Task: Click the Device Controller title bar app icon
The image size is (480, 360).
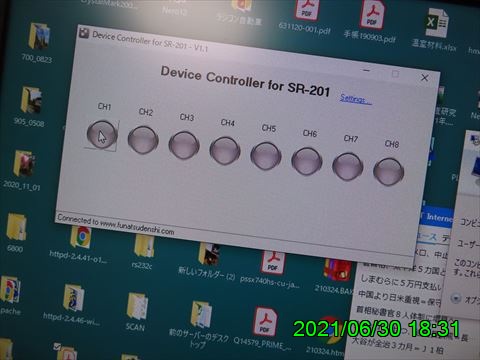Action: (84, 33)
